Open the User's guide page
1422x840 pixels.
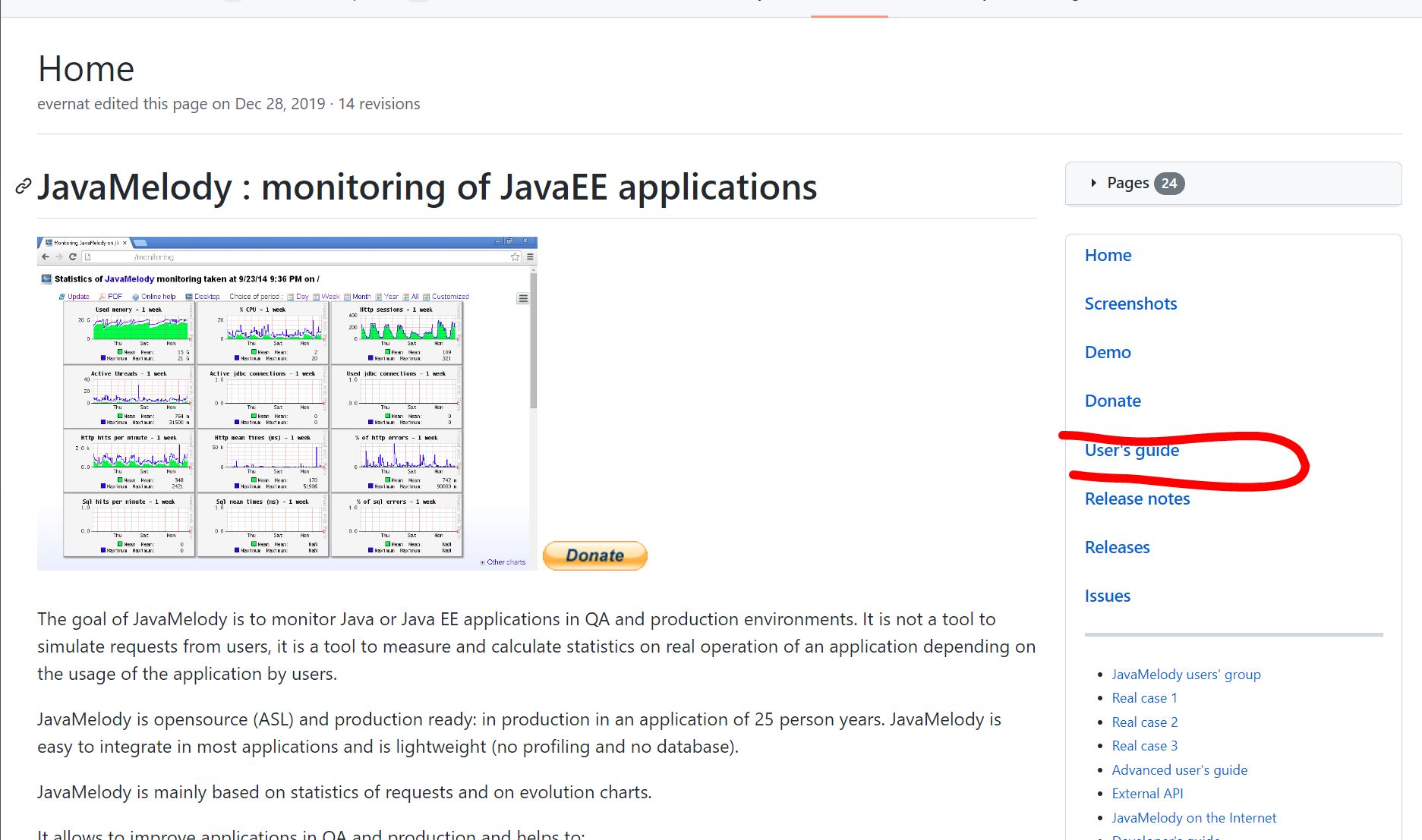1131,450
